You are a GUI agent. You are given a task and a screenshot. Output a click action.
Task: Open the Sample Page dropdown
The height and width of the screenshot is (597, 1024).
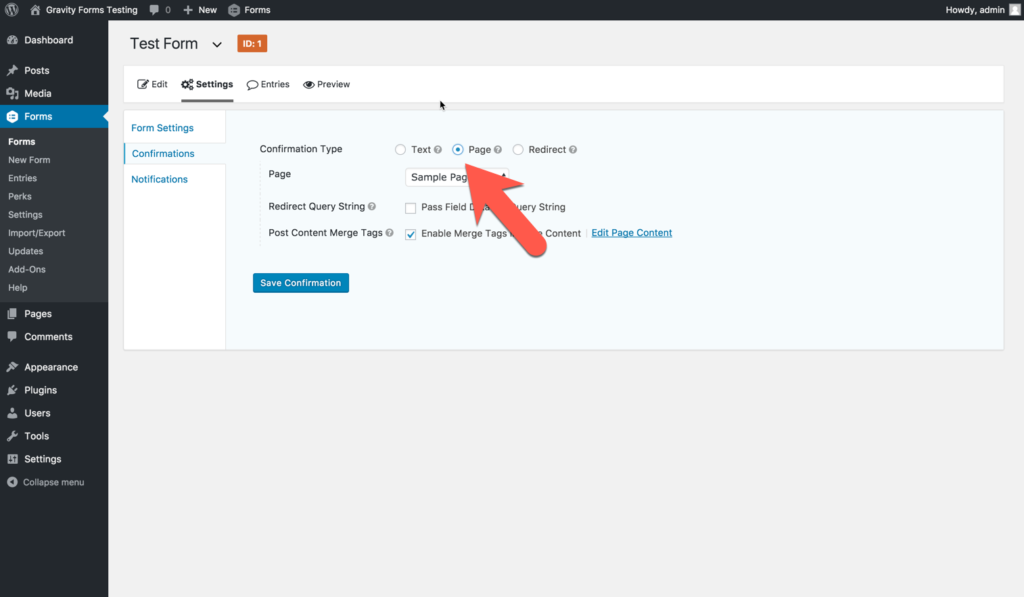pos(457,177)
